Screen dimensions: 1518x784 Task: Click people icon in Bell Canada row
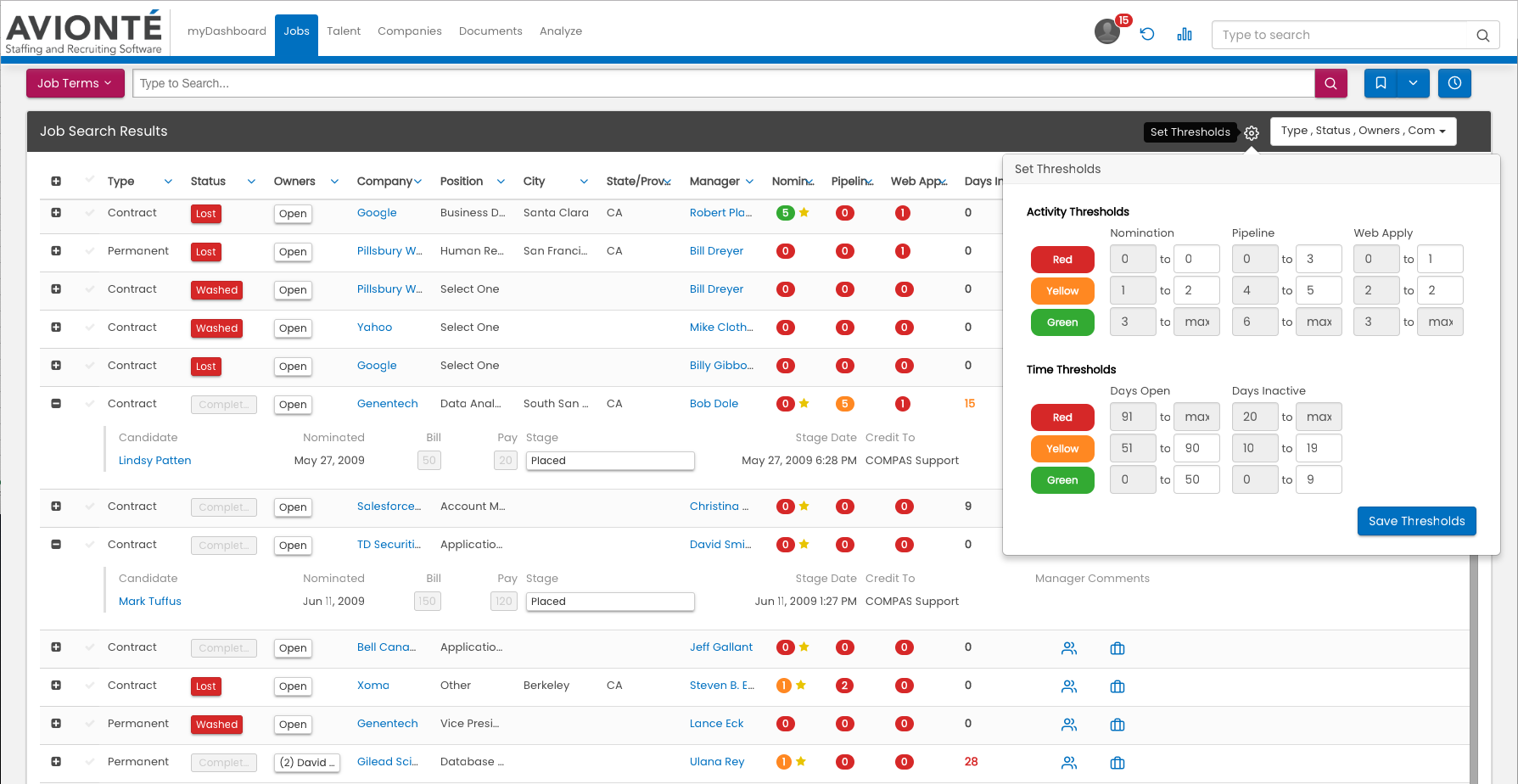[1069, 648]
